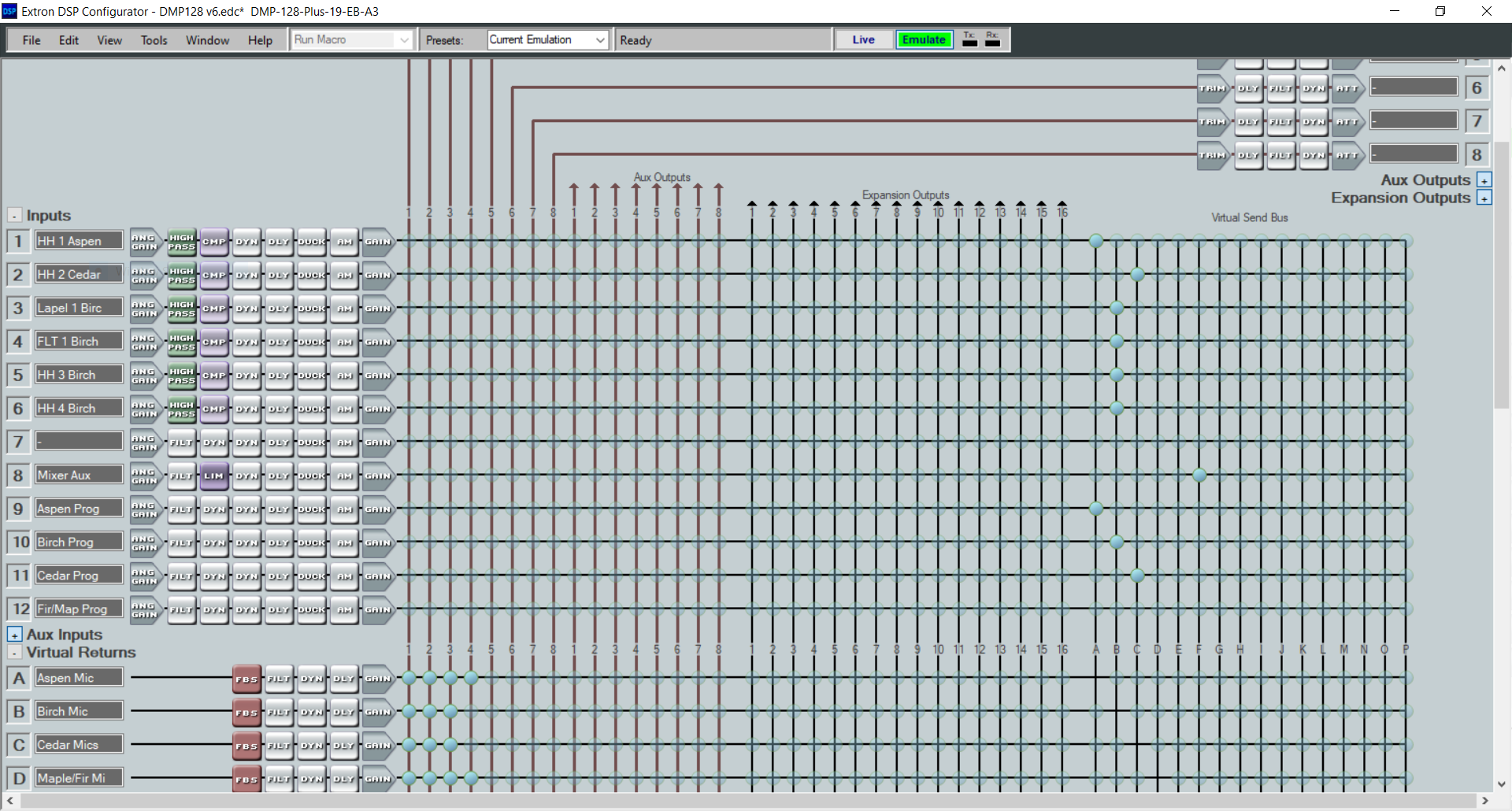Open the DYN block for output 8
The width and height of the screenshot is (1512, 811).
(x=1314, y=155)
